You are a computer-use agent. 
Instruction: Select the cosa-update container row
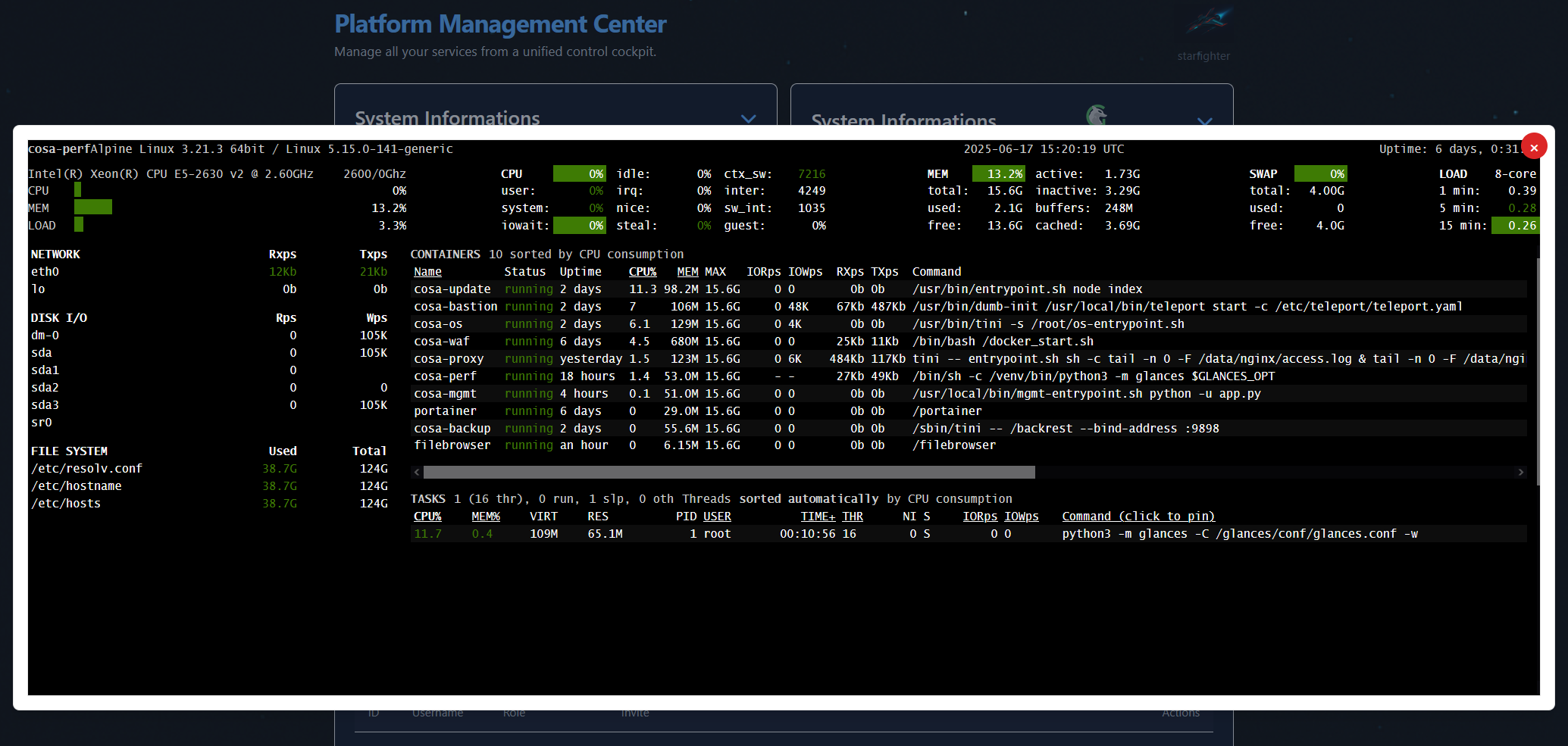pyautogui.click(x=969, y=289)
